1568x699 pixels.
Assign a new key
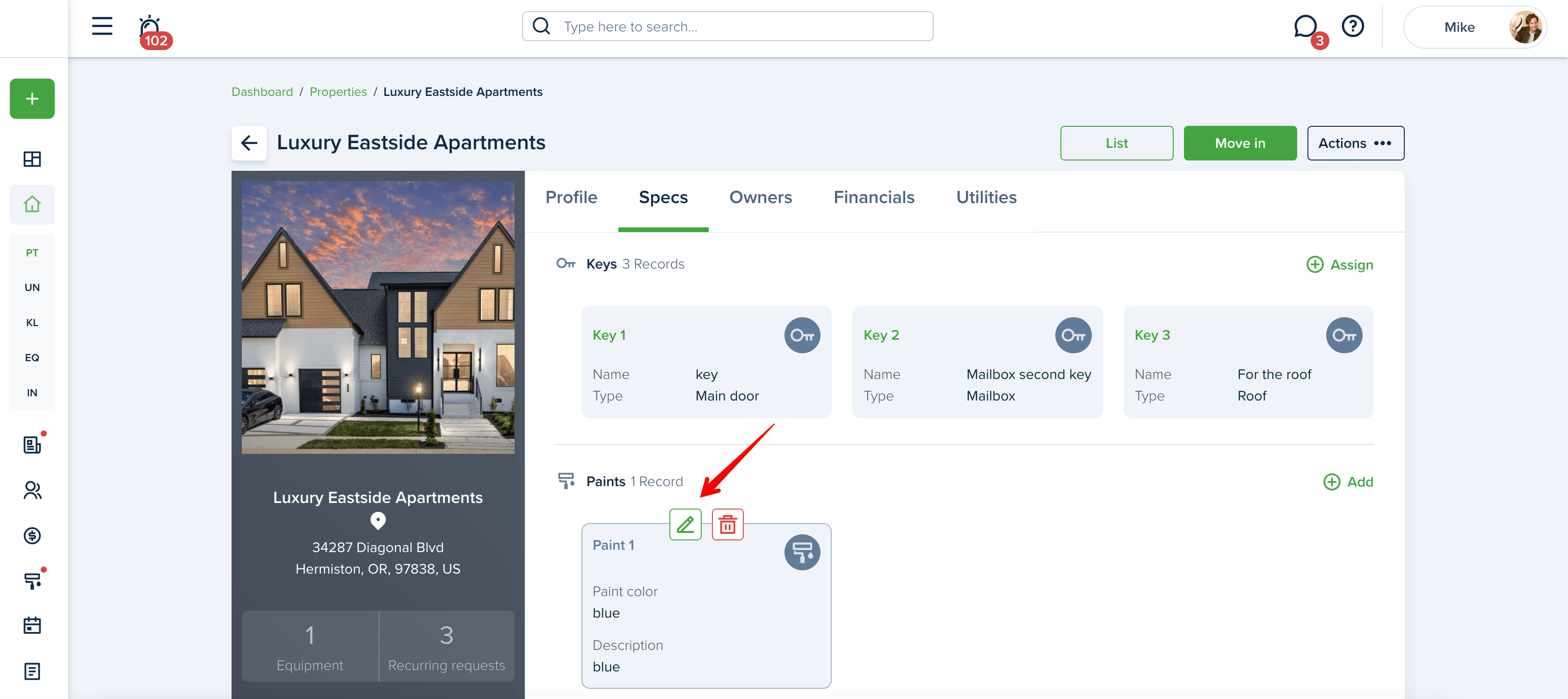1340,265
